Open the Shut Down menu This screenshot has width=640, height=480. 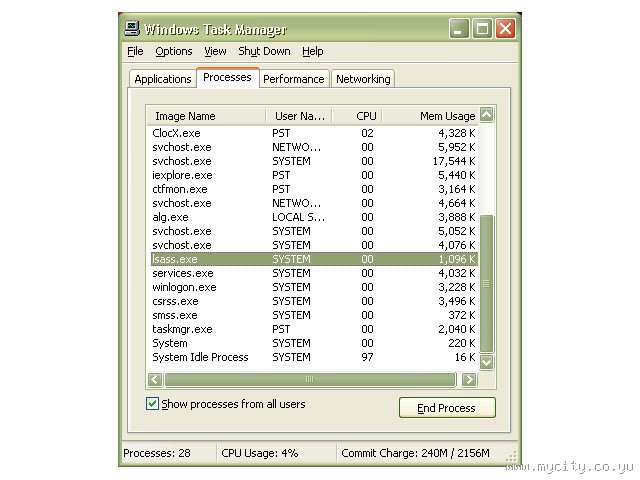point(264,51)
